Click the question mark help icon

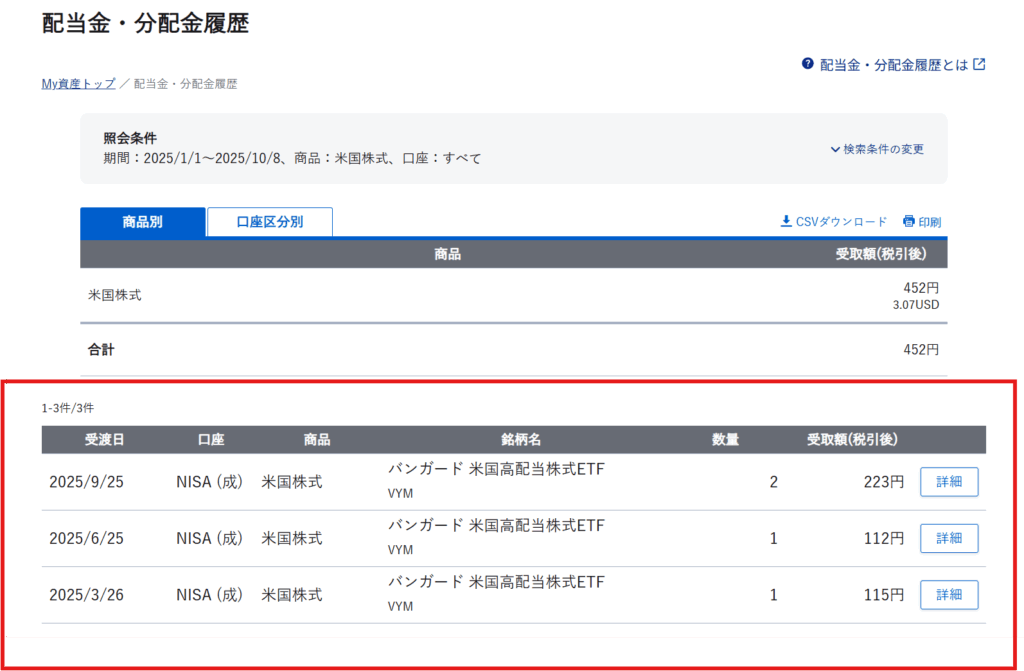[x=807, y=64]
